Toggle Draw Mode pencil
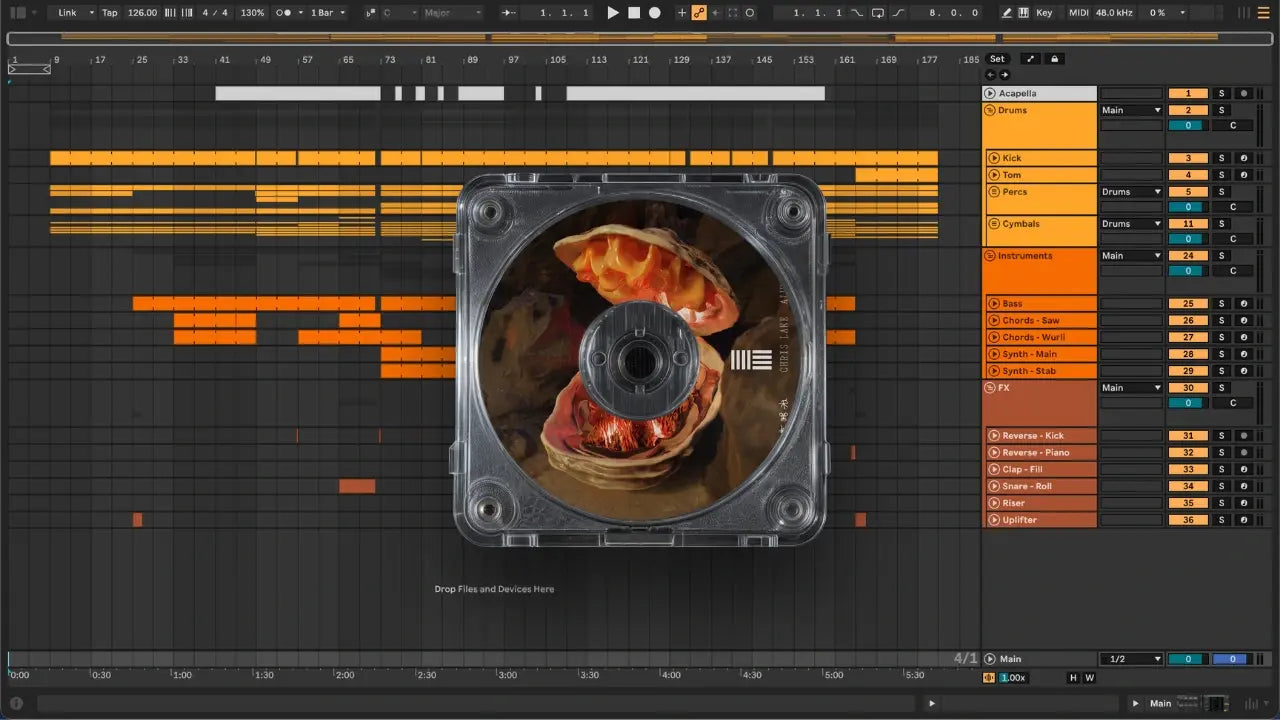The image size is (1280, 720). [1007, 13]
